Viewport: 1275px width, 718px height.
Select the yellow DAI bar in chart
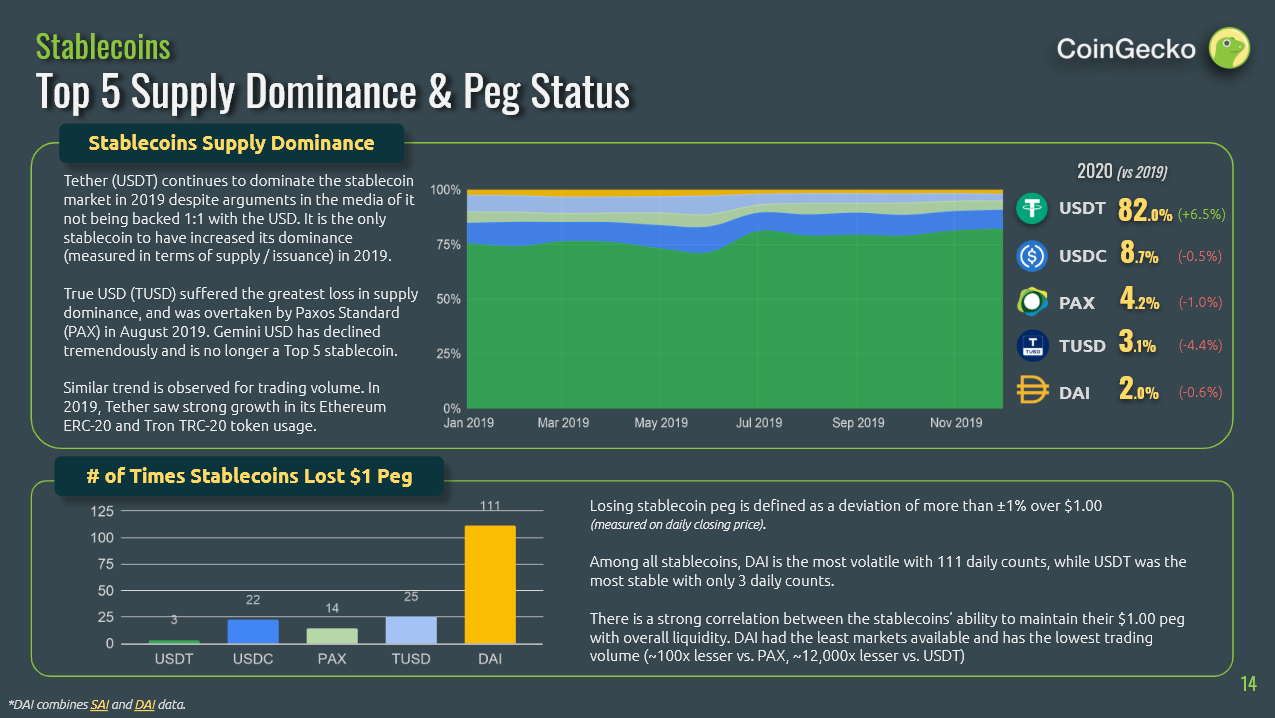pos(490,585)
